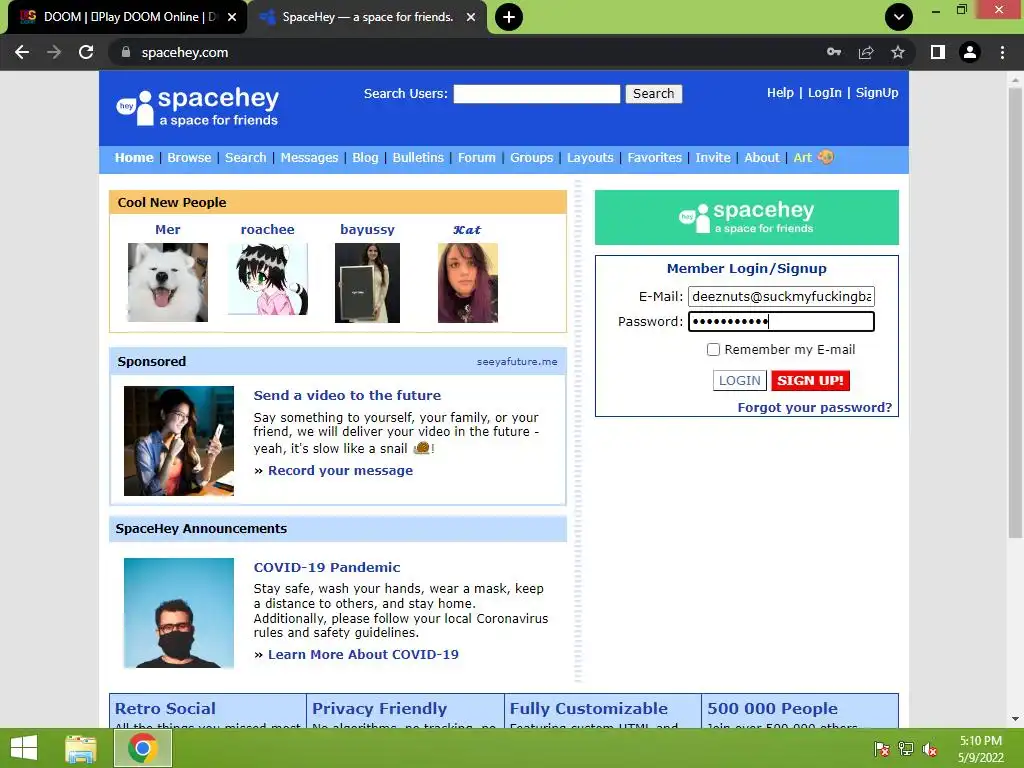Open File Explorer from the taskbar
Screen dimensions: 1024x768
(x=81, y=748)
